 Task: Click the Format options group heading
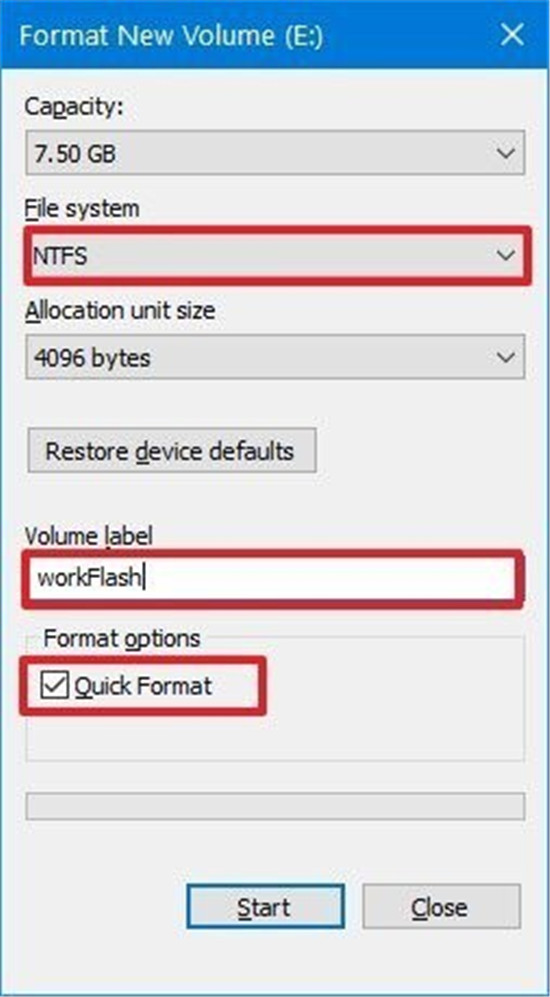(121, 638)
